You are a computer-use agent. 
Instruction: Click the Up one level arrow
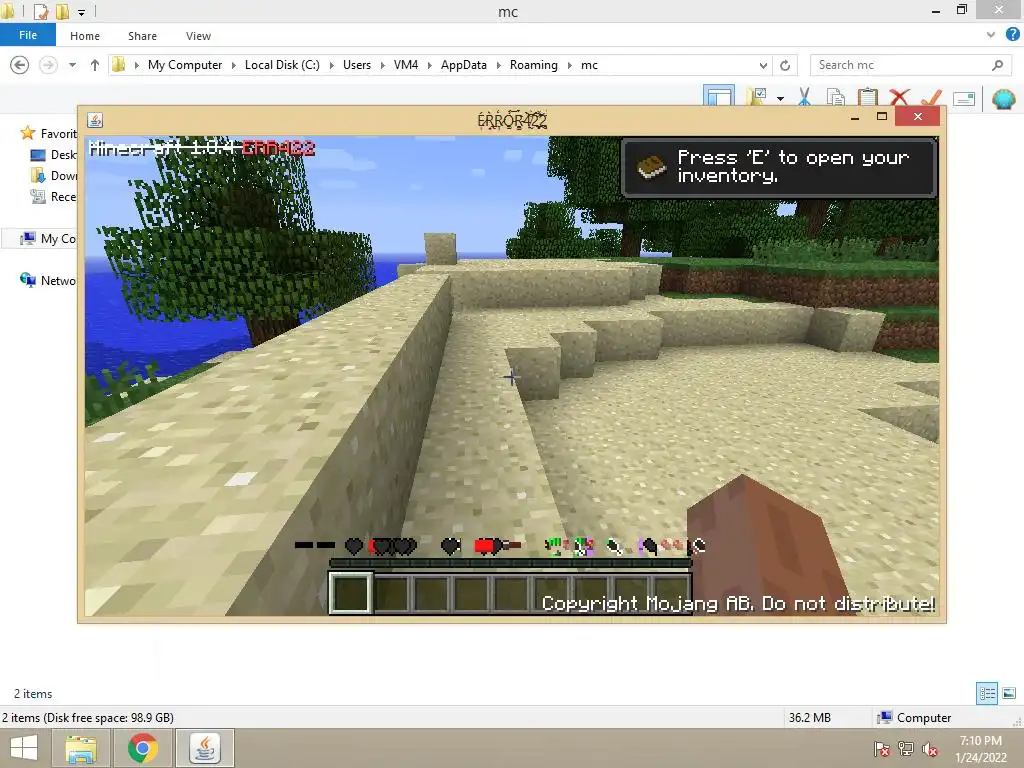(x=95, y=65)
